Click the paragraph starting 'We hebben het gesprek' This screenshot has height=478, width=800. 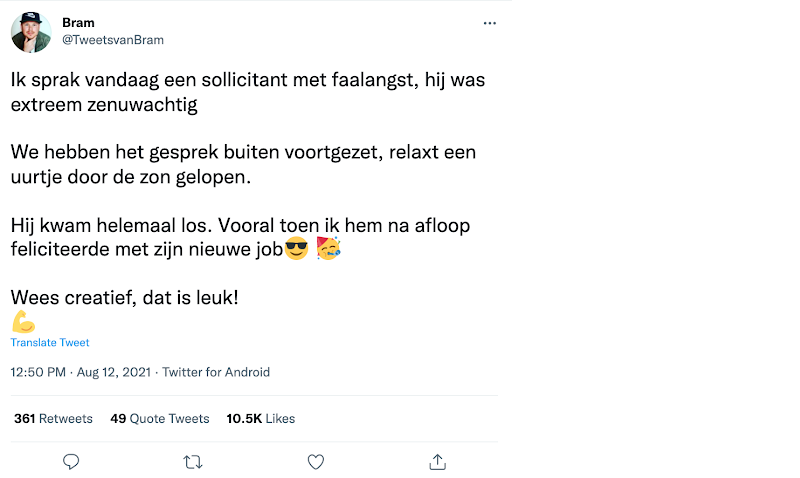click(244, 162)
